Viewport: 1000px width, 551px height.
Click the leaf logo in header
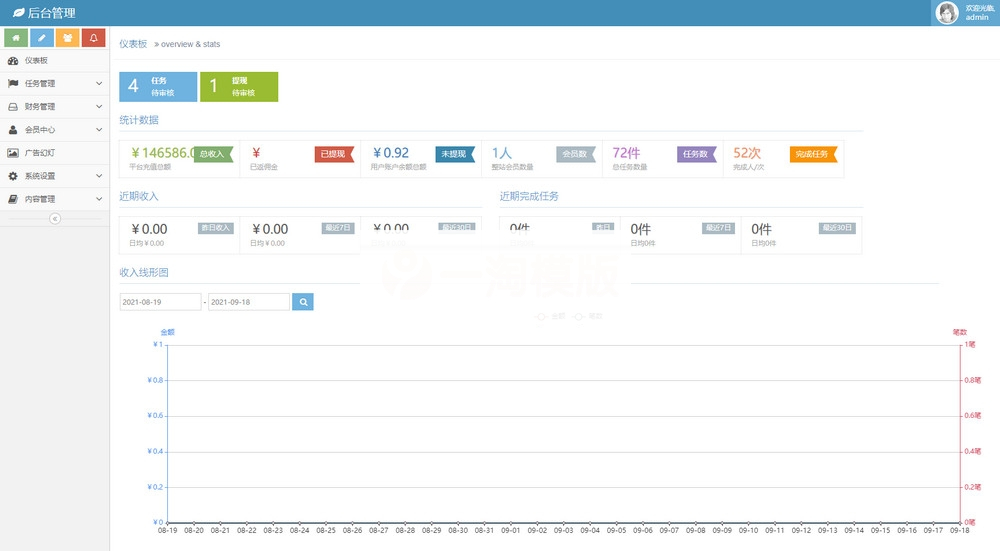[18, 13]
